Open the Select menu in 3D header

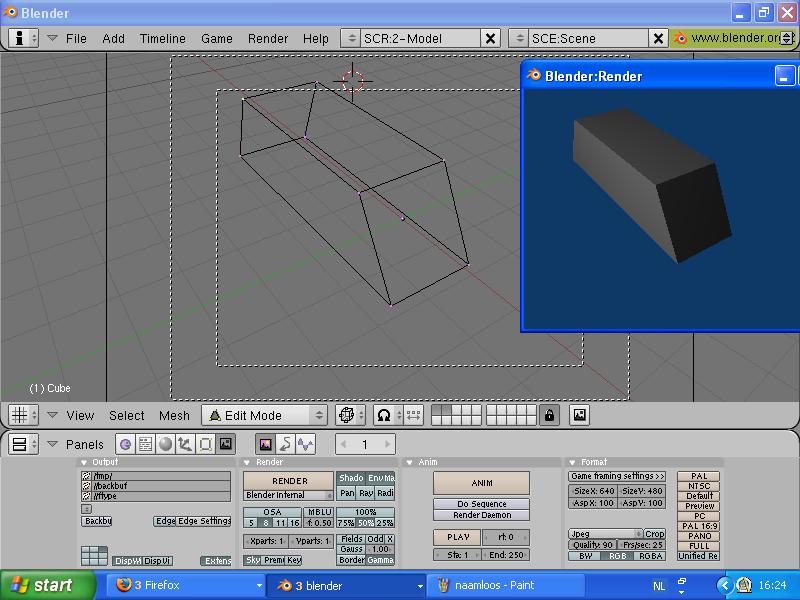point(127,415)
